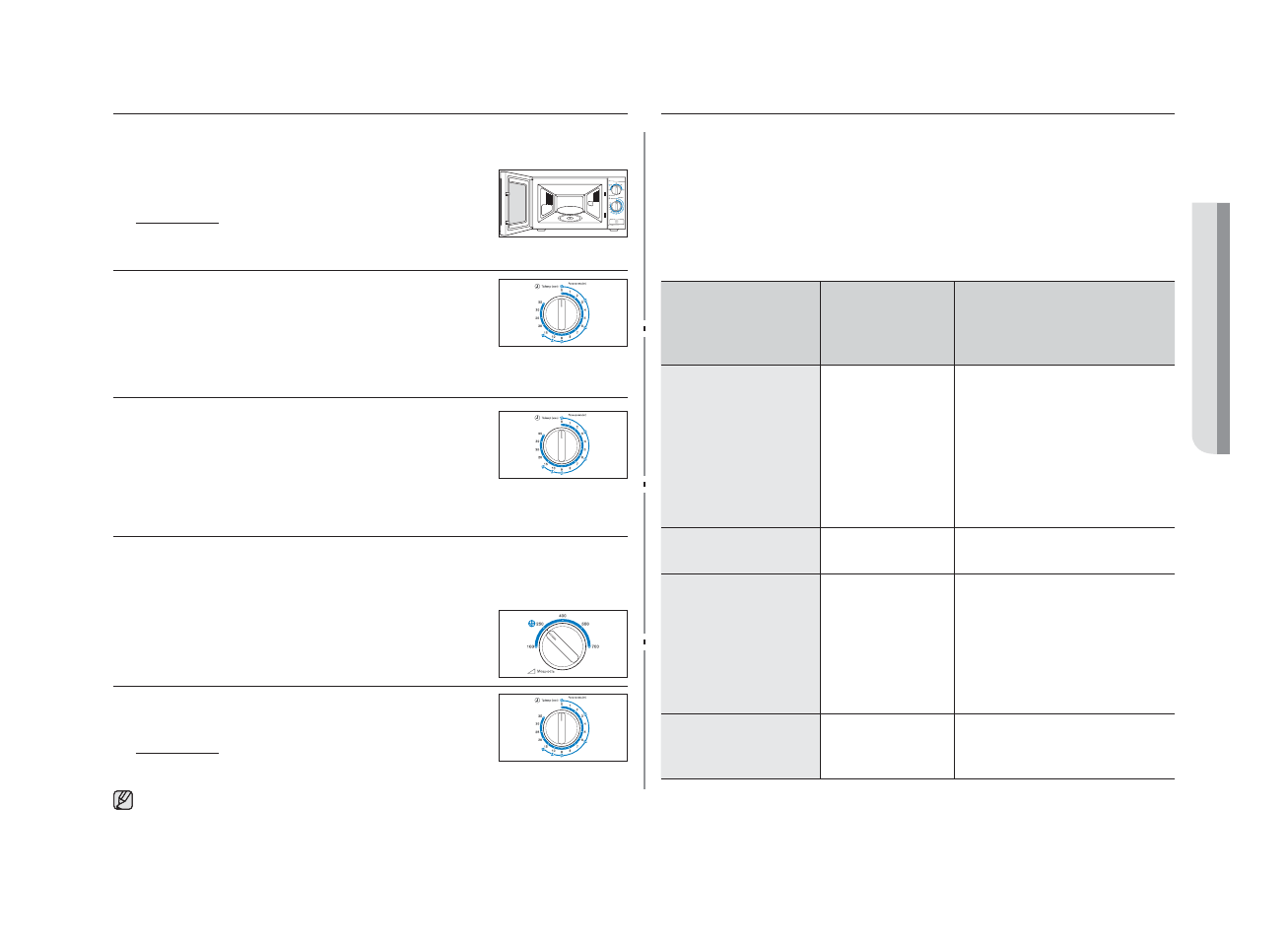Viewport: 1288px width, 942px height.
Task: Open the open-door microwave illustration thumbnail
Action: [563, 203]
